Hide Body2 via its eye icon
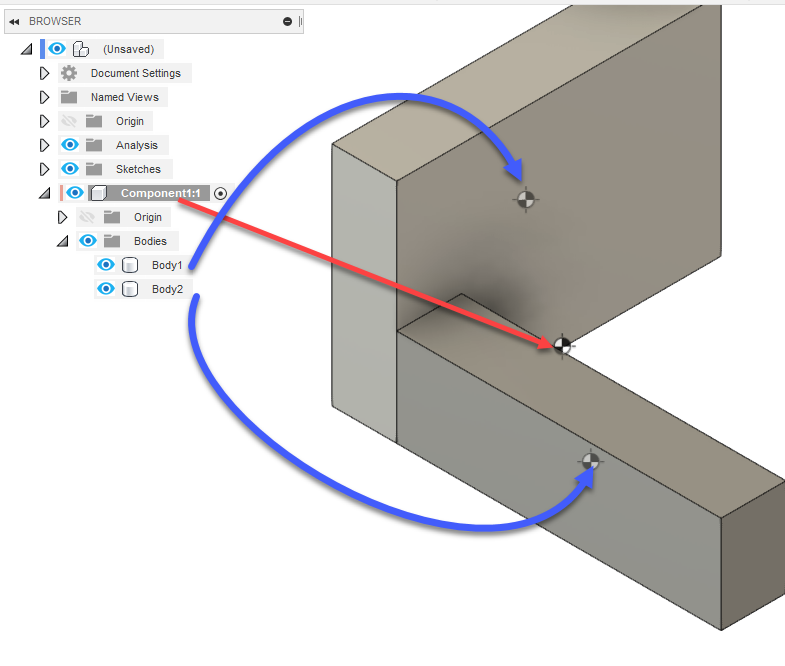Image resolution: width=785 pixels, height=666 pixels. [x=106, y=288]
